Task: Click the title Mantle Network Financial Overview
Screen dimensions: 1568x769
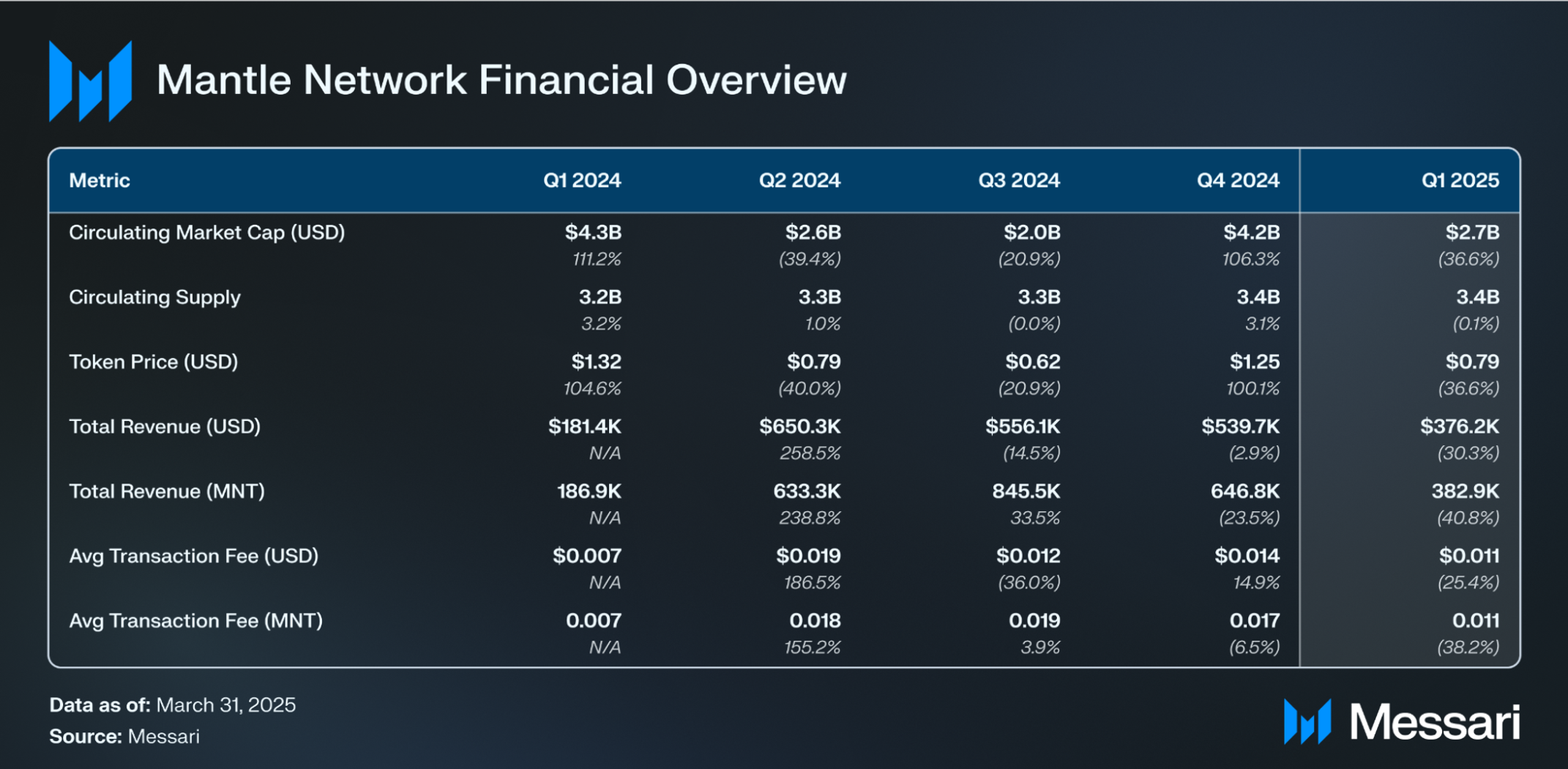Action: tap(501, 80)
